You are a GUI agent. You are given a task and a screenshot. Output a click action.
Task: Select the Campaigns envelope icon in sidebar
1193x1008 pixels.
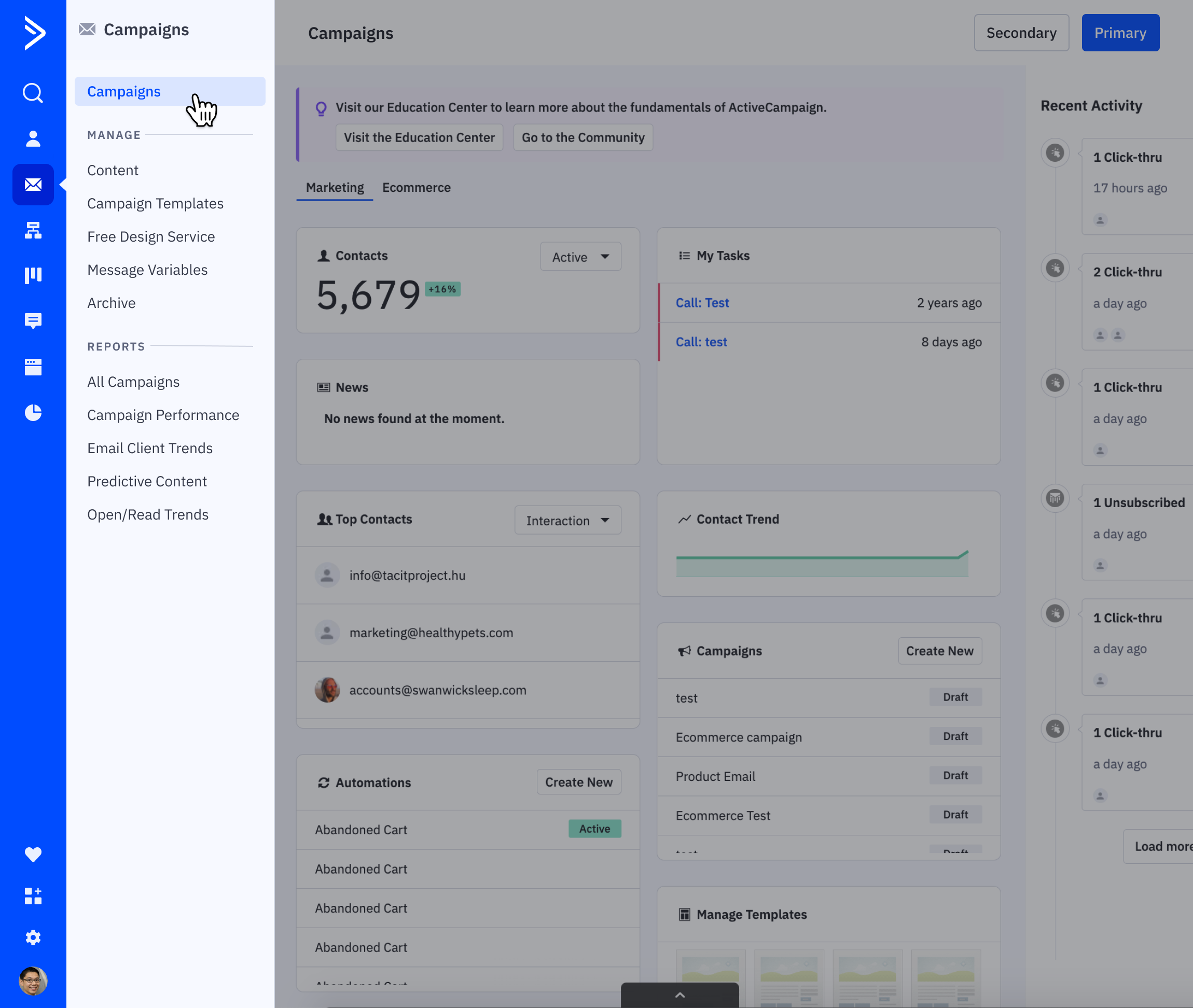(x=33, y=185)
